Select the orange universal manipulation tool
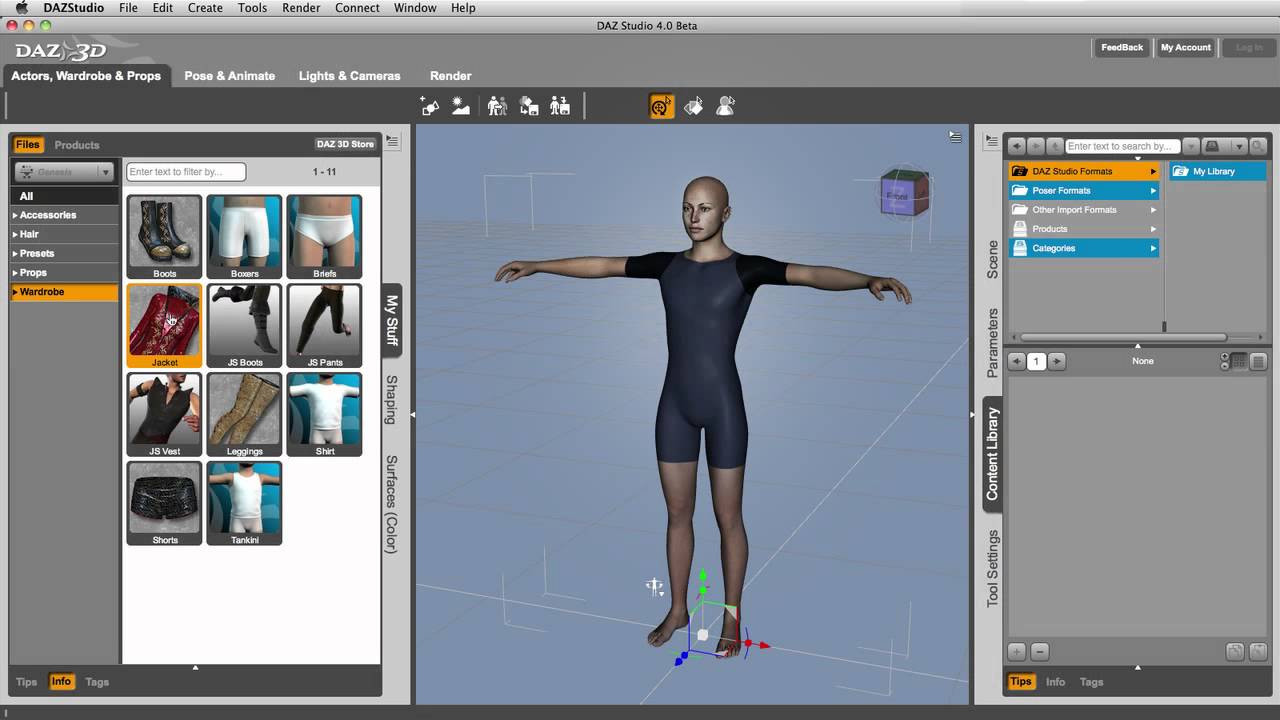This screenshot has height=720, width=1280. (x=662, y=106)
